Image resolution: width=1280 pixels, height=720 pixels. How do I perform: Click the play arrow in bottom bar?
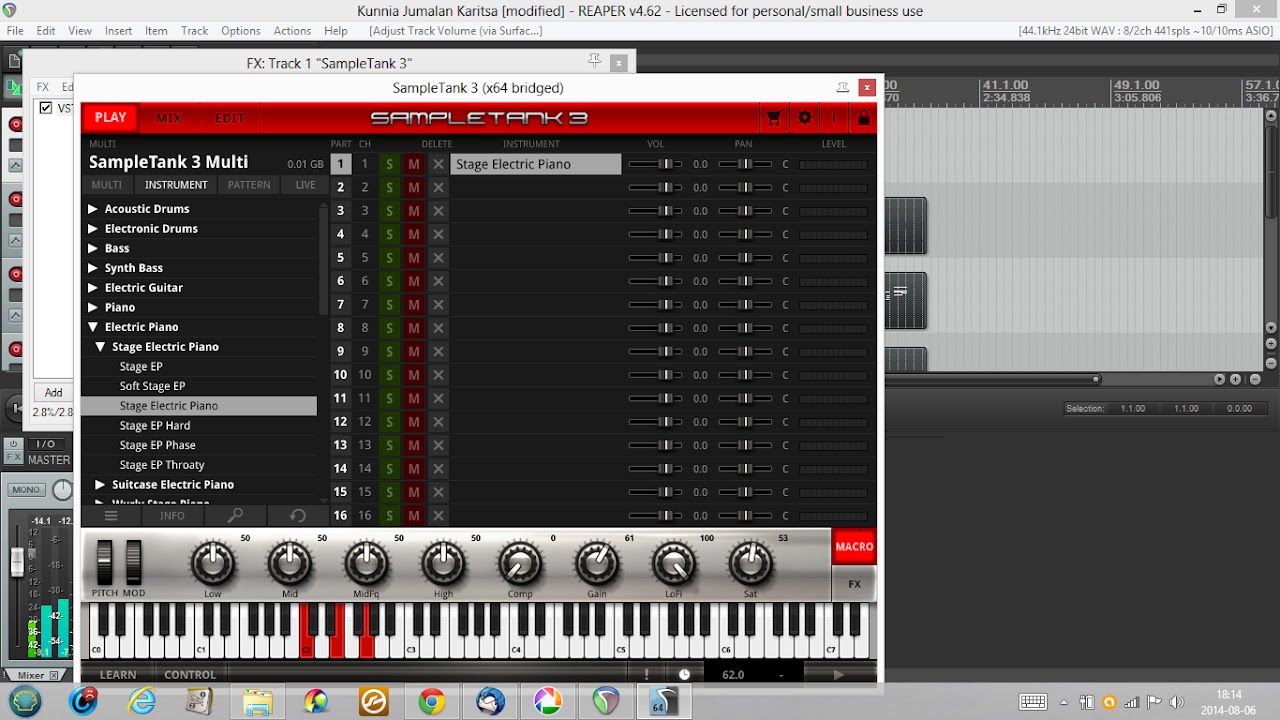[x=838, y=674]
